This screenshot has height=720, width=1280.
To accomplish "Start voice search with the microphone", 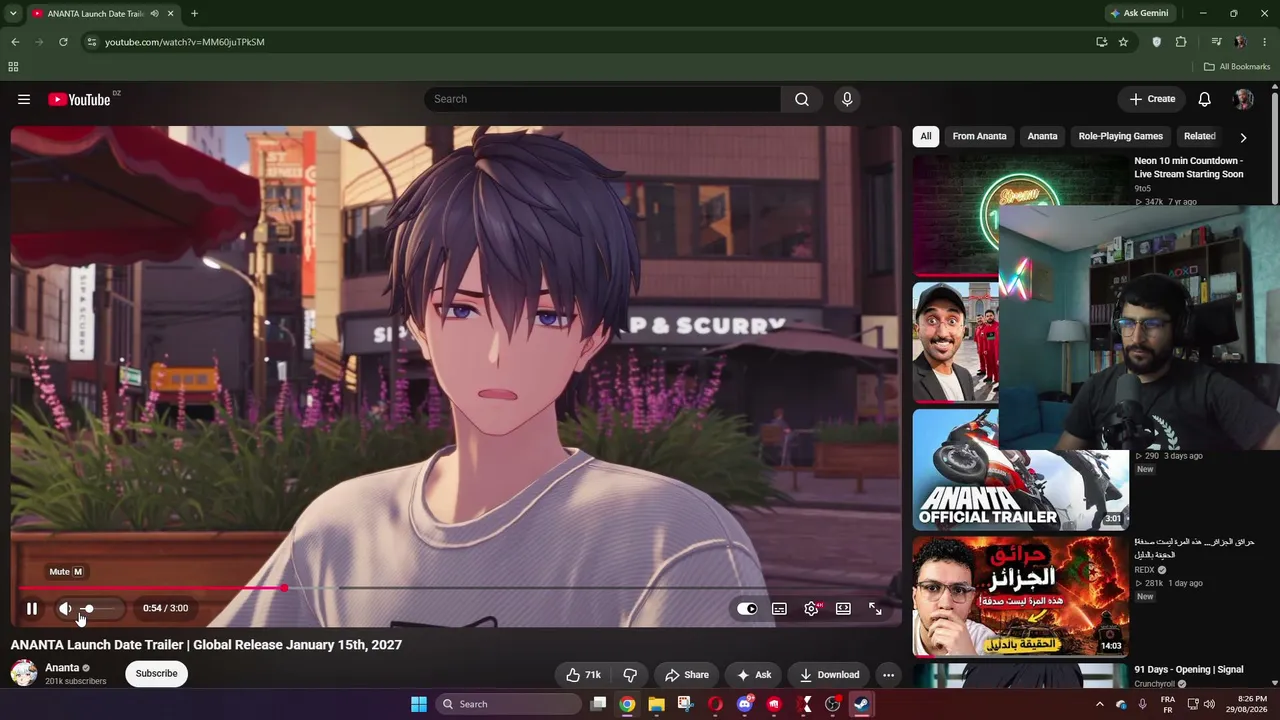I will [847, 99].
